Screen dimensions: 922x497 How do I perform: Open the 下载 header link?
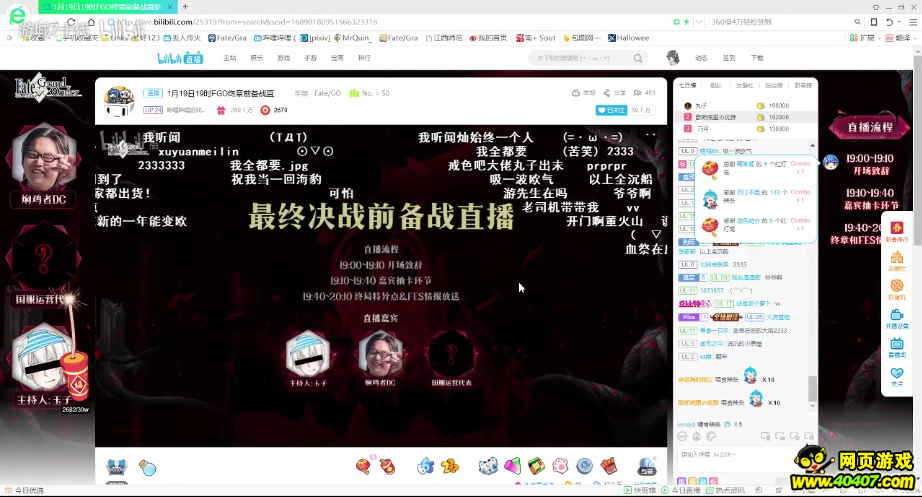[x=757, y=58]
